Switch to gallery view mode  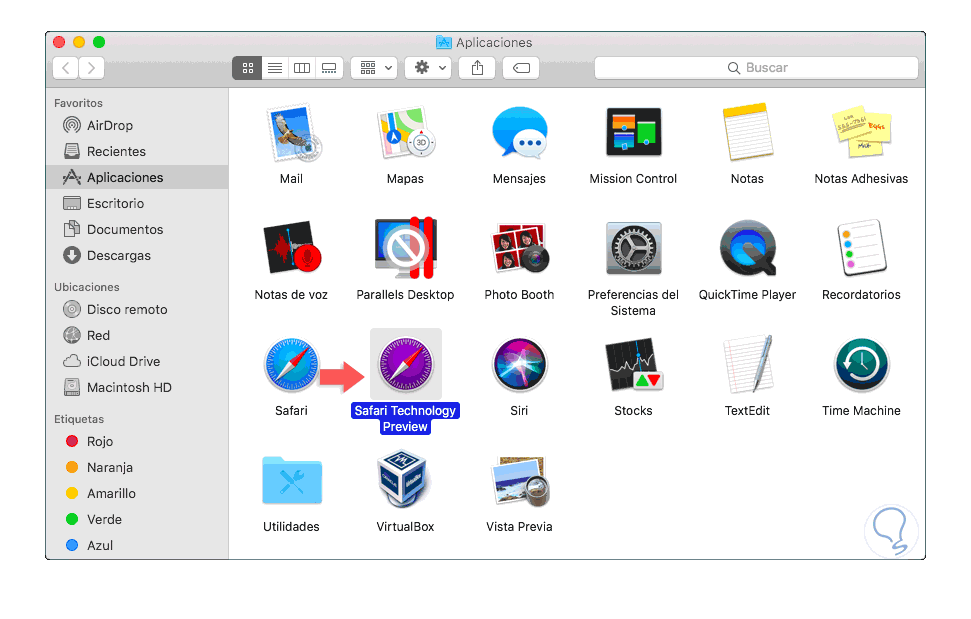329,68
